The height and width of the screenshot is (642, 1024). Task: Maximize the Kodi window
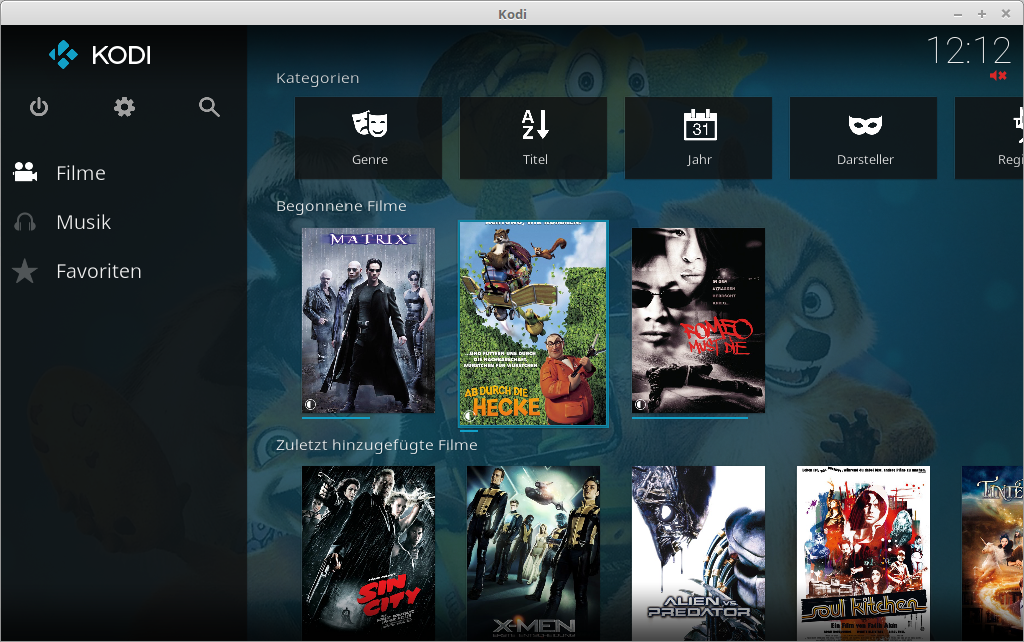[x=982, y=14]
